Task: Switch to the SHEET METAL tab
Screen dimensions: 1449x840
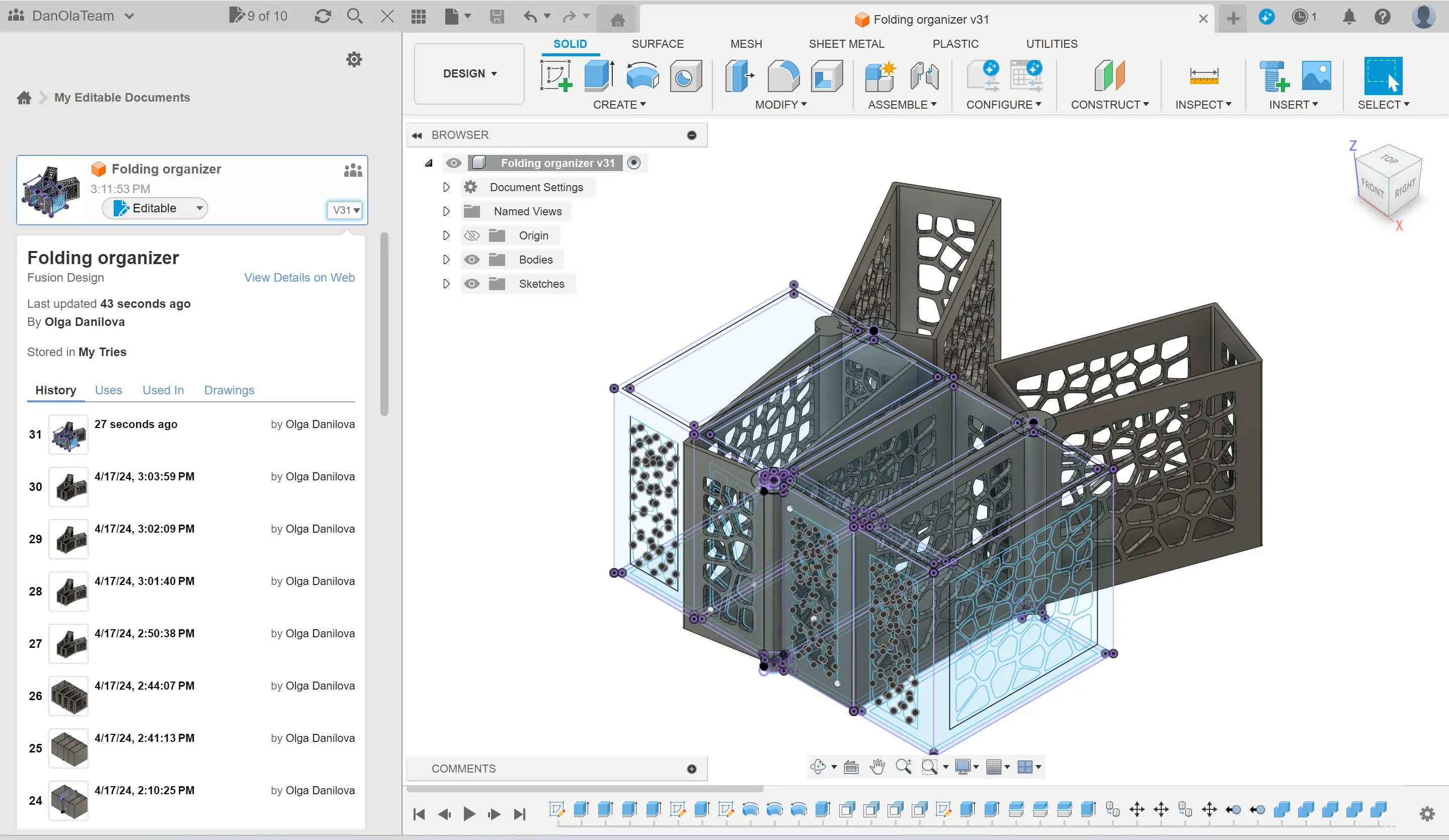Action: tap(846, 44)
